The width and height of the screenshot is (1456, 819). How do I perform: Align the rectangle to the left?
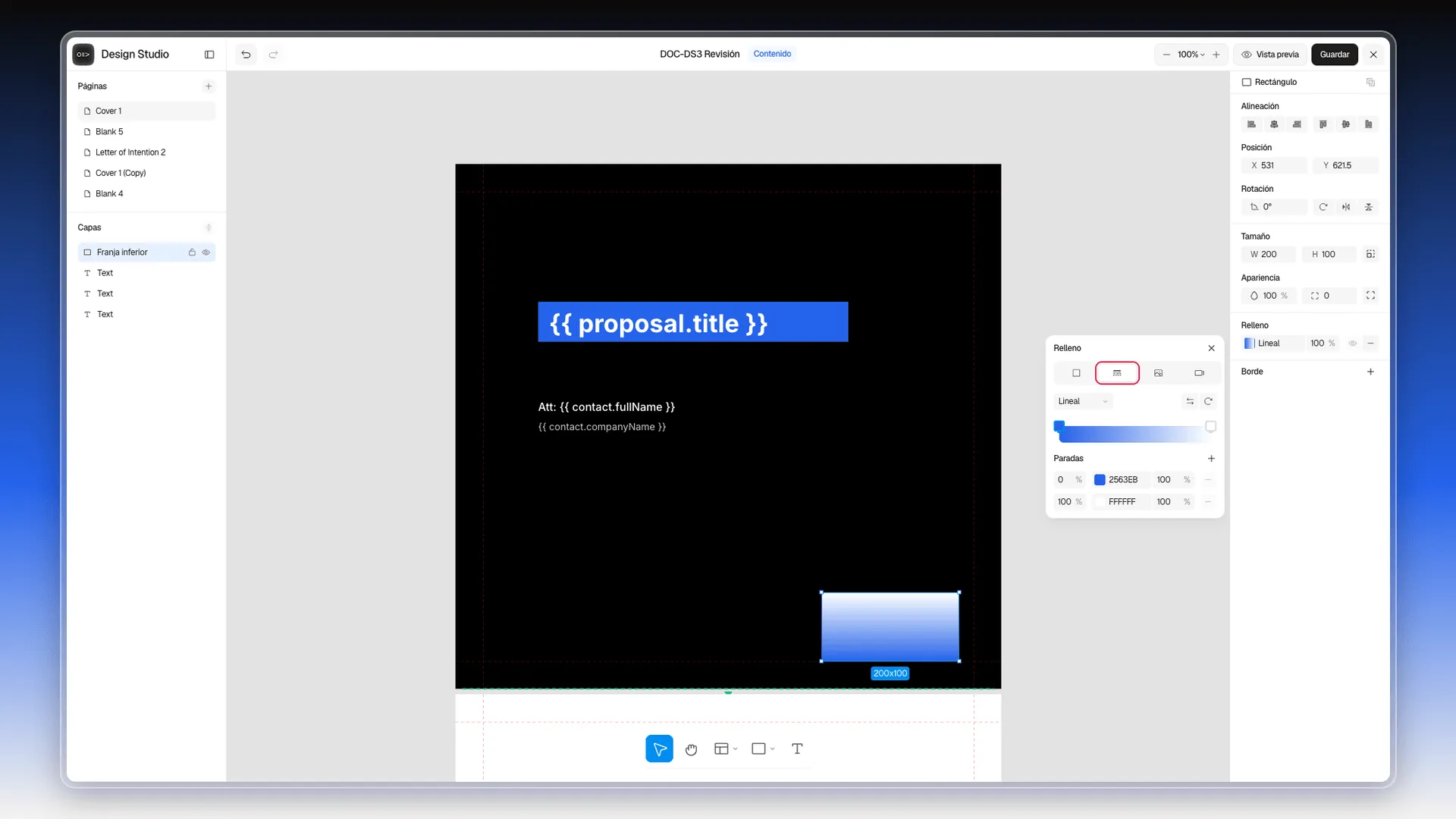click(1252, 124)
